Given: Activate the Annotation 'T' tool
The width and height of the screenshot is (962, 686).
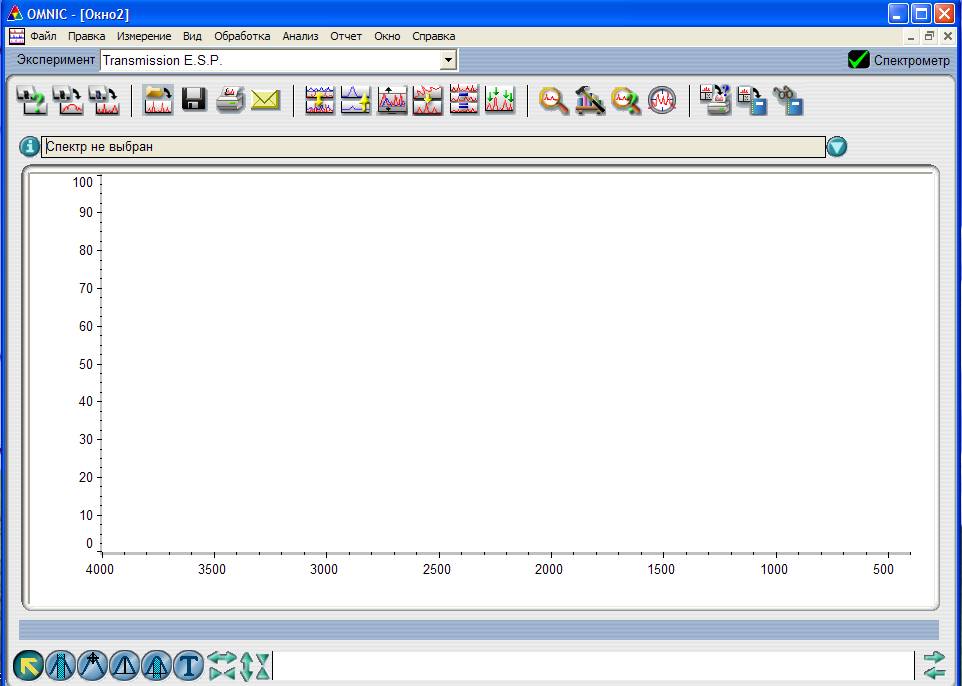Looking at the screenshot, I should click(x=188, y=666).
